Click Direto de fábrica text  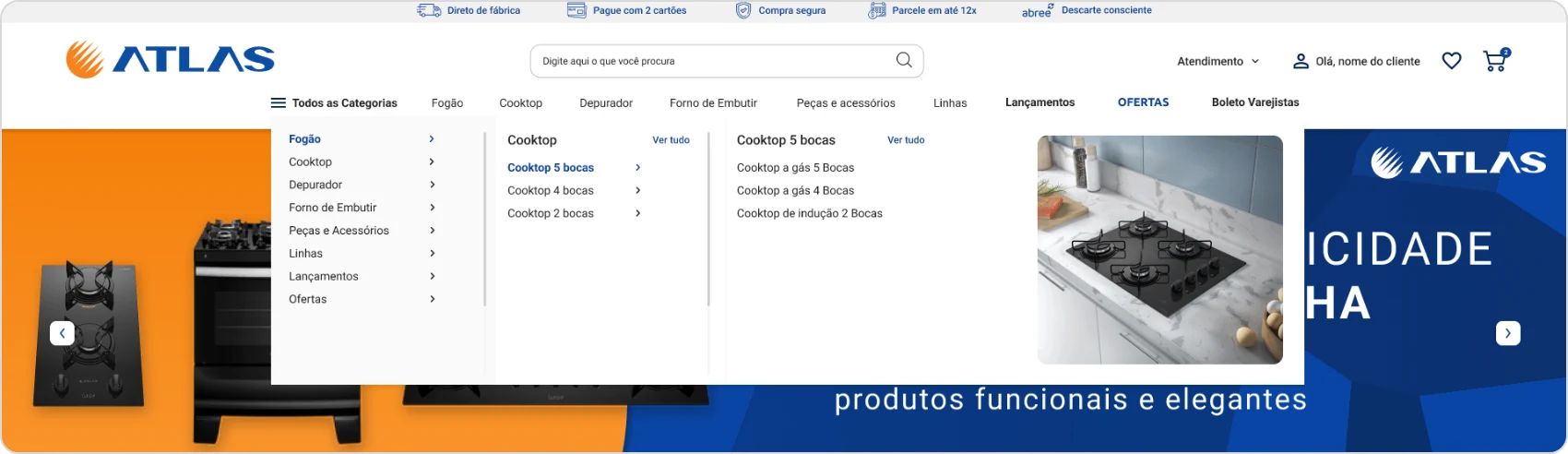tap(483, 10)
